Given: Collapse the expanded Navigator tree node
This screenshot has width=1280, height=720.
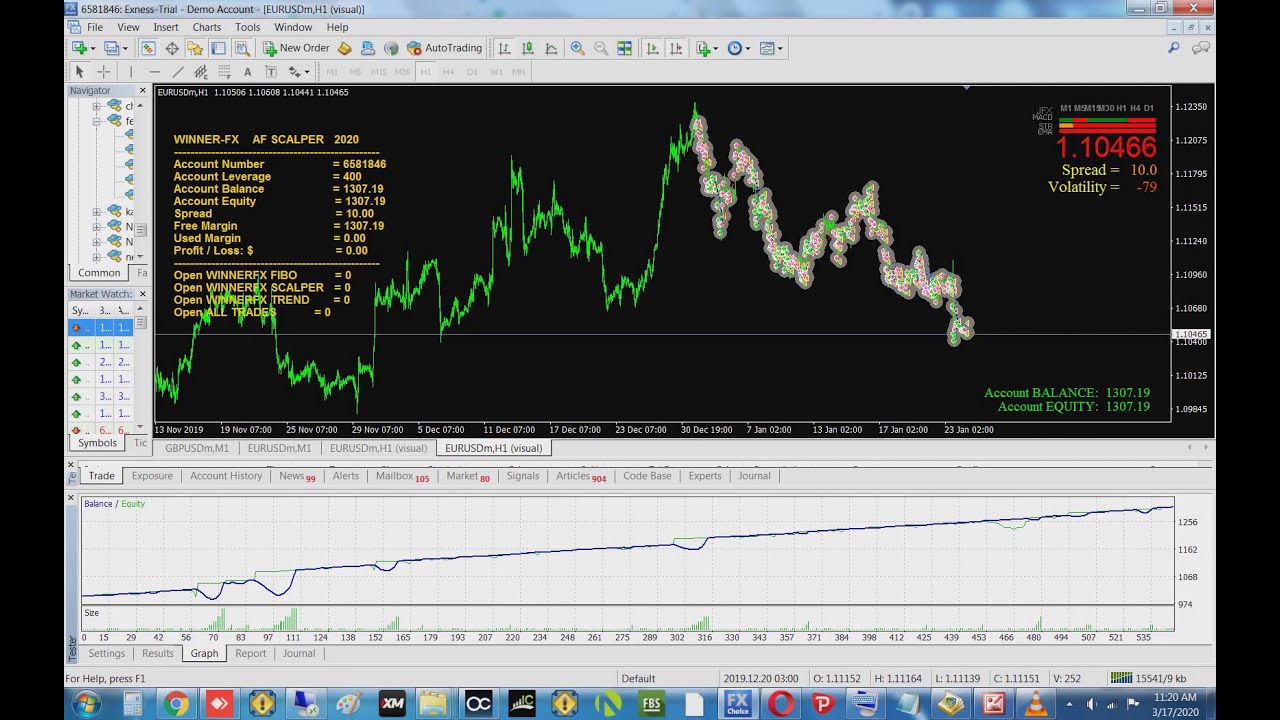Looking at the screenshot, I should pos(97,121).
